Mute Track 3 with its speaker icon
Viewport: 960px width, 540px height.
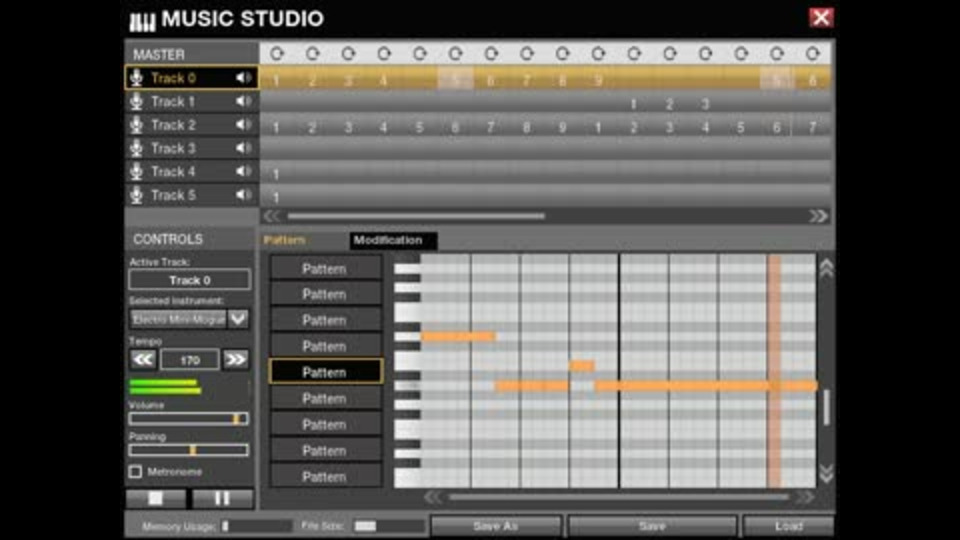point(244,148)
